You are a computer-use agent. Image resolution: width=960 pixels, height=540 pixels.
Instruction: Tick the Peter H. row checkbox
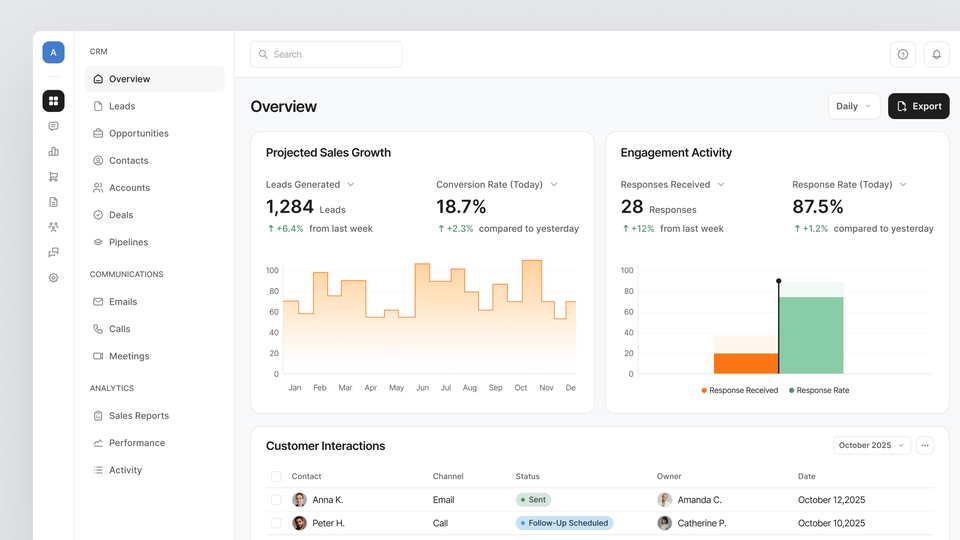[276, 523]
